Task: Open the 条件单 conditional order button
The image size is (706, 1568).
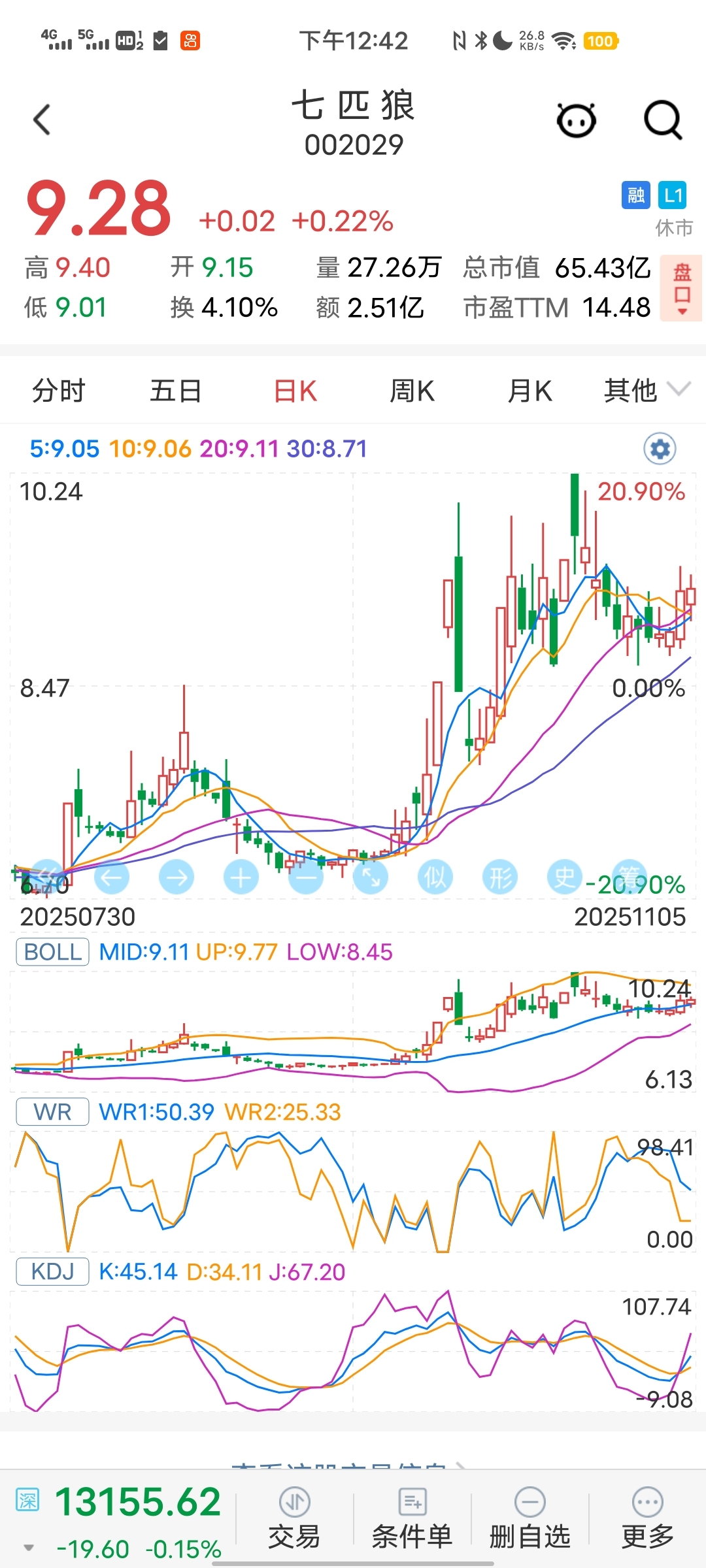Action: click(x=412, y=1518)
